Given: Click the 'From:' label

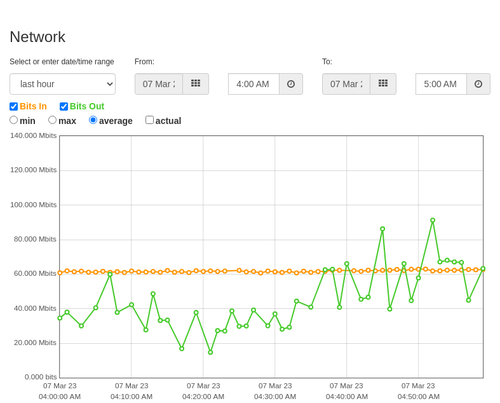Looking at the screenshot, I should pyautogui.click(x=144, y=62).
